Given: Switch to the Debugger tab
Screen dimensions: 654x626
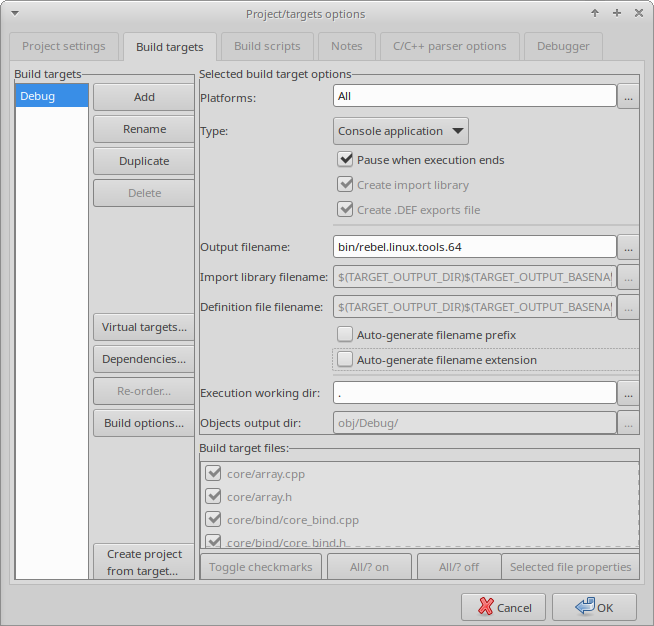Looking at the screenshot, I should 563,46.
